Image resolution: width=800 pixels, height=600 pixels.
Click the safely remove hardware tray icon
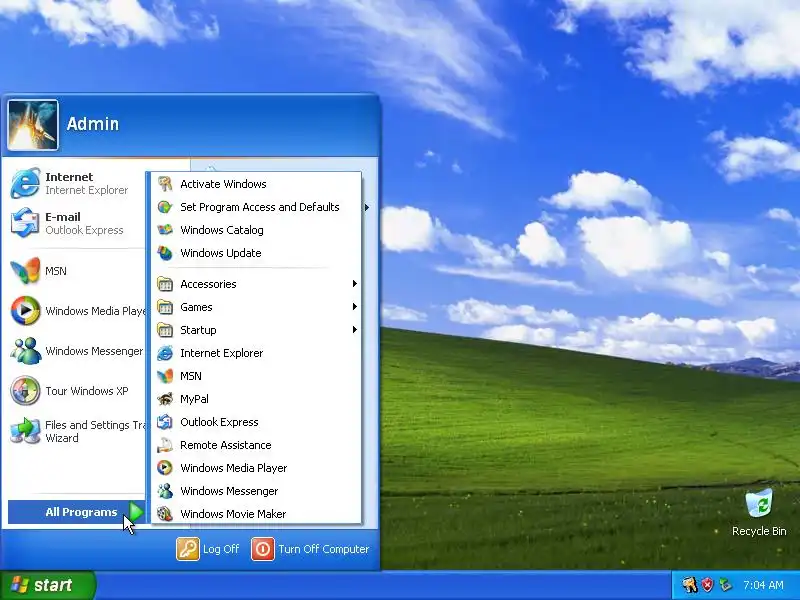click(725, 585)
